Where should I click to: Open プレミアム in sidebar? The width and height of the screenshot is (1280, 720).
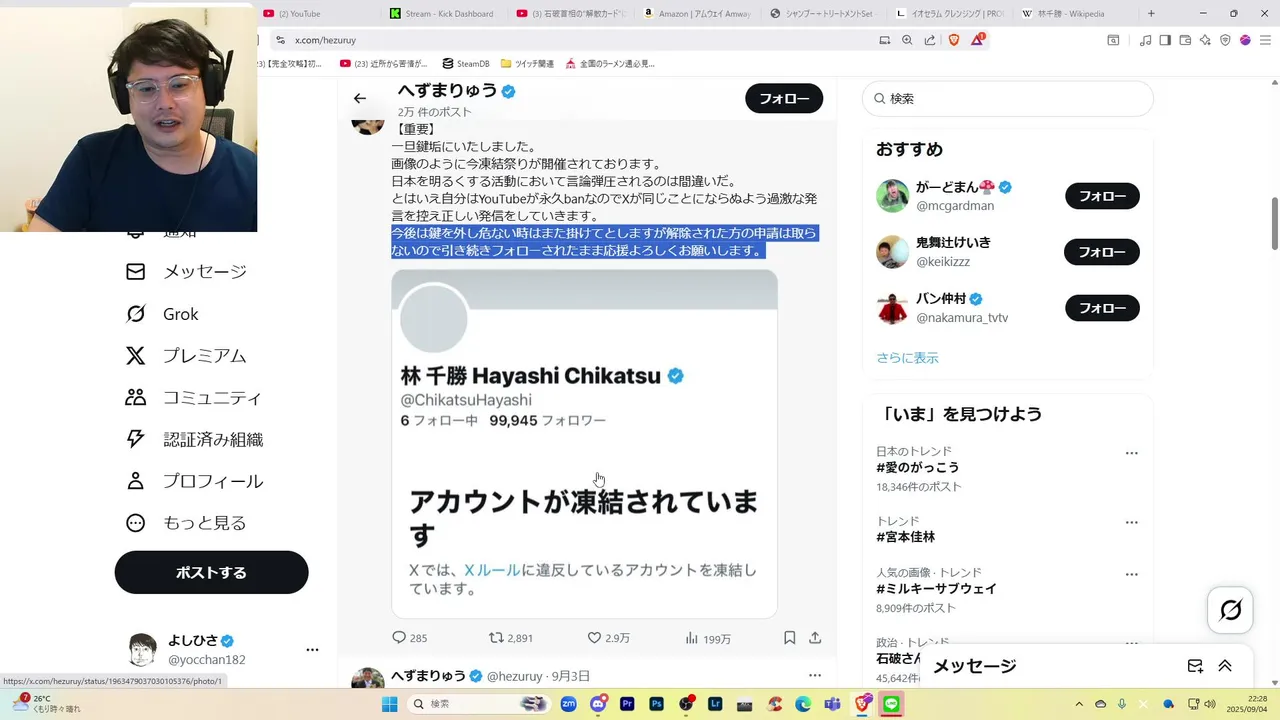[x=186, y=356]
